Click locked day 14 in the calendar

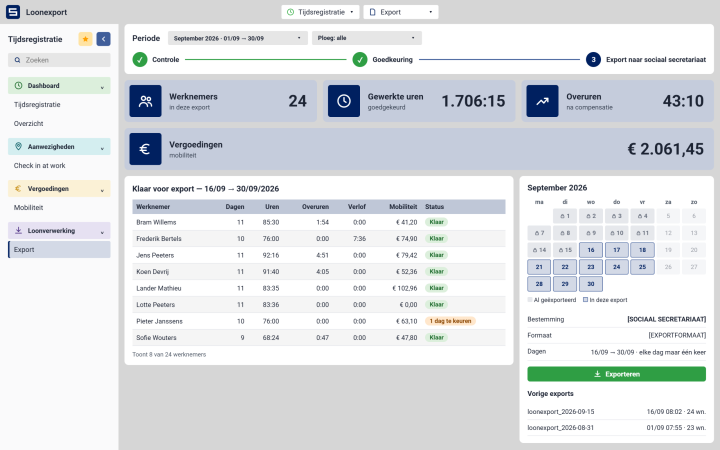(x=539, y=250)
